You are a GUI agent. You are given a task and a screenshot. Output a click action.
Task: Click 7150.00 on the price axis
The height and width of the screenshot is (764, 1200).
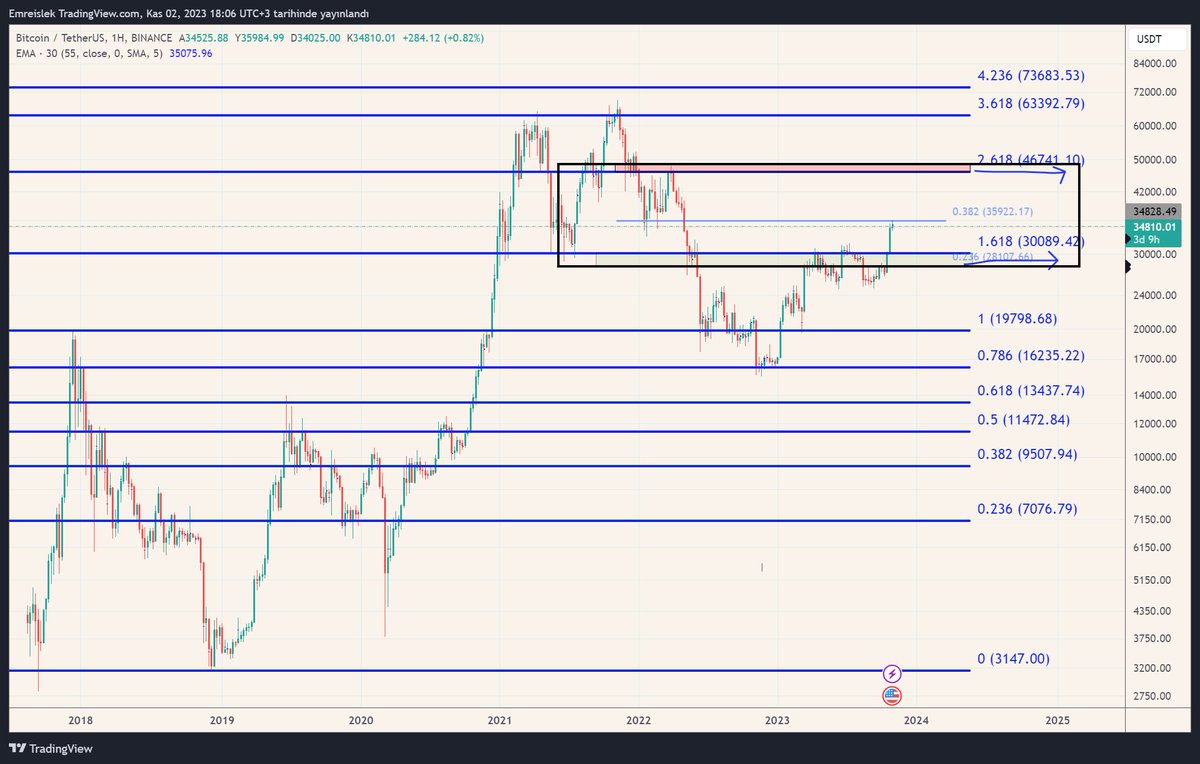[x=1154, y=519]
